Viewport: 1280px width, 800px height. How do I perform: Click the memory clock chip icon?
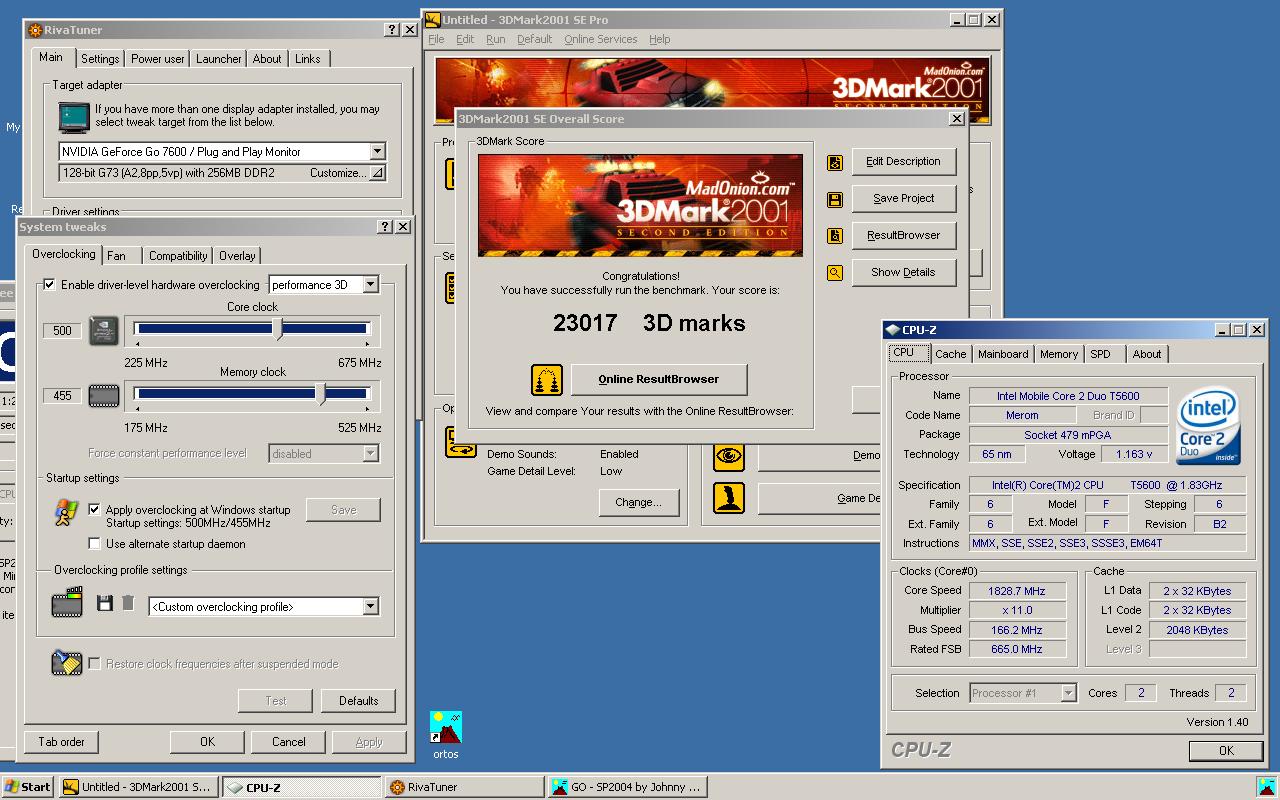point(104,396)
